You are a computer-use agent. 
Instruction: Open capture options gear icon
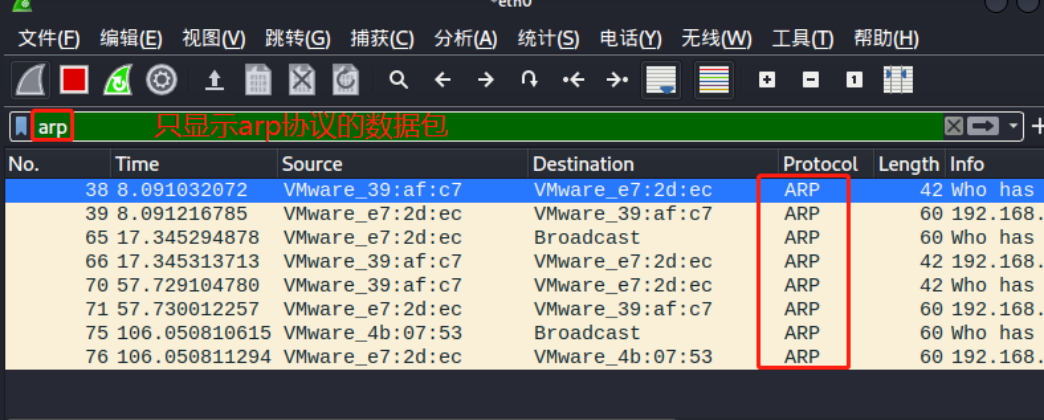(161, 81)
